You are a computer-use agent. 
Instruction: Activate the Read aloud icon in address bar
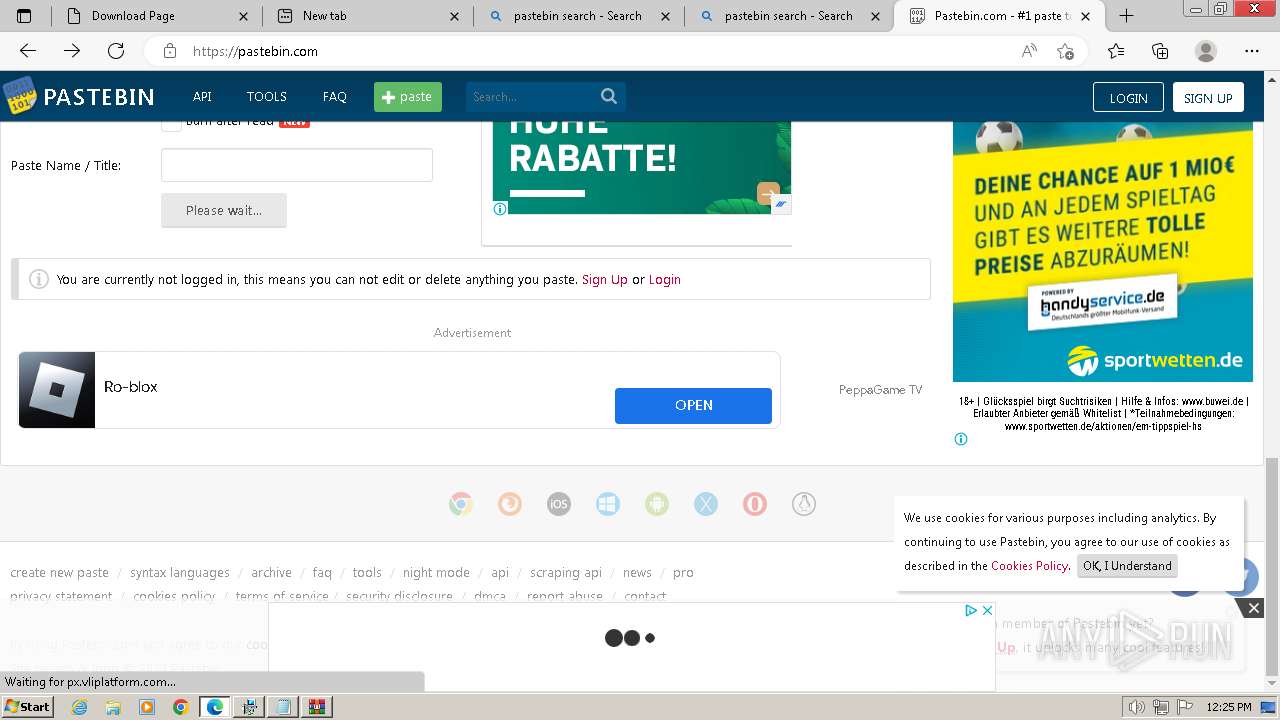click(1029, 51)
